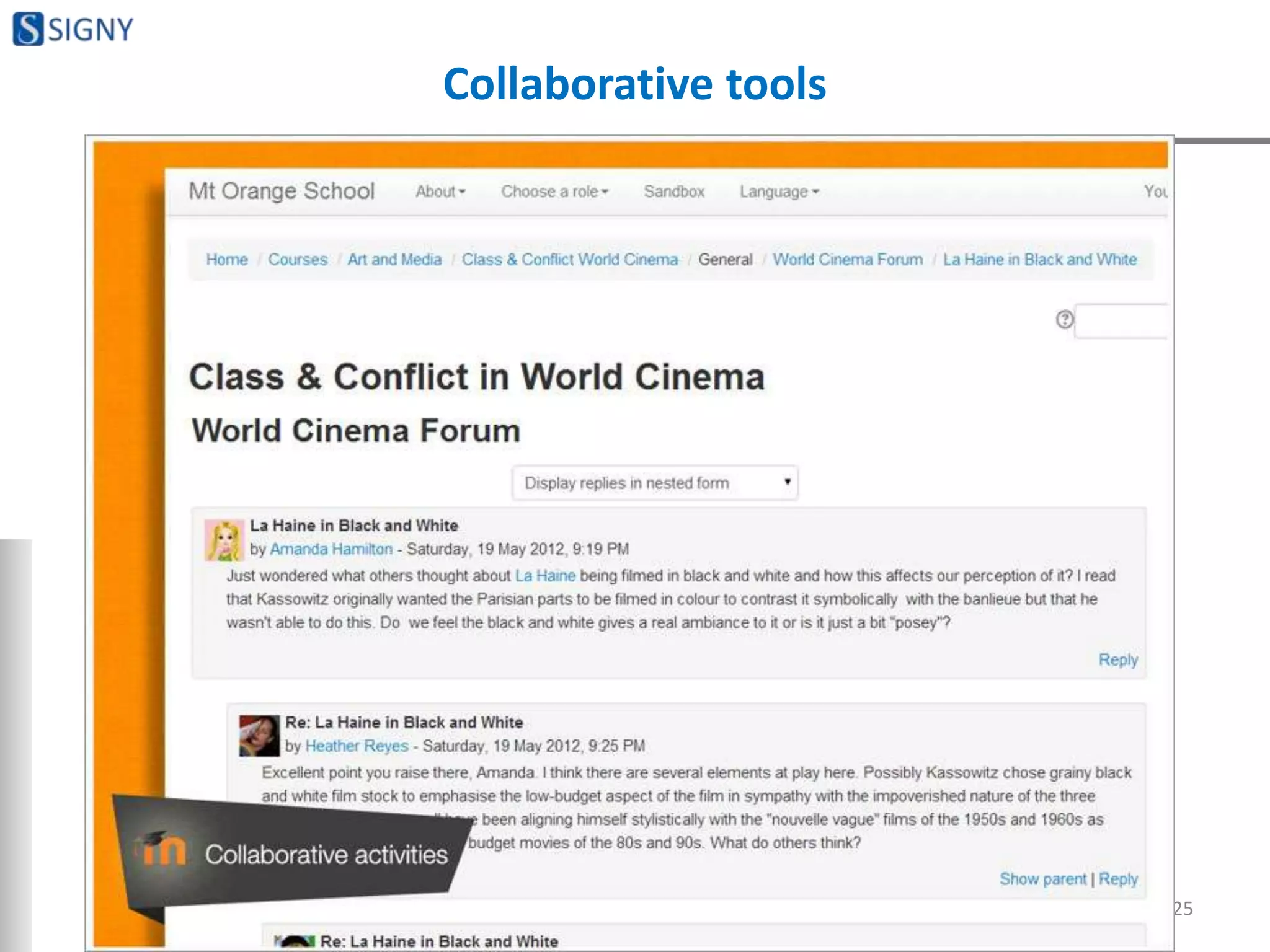
Task: Reply to Amanda Hamilton's post
Action: [1118, 659]
